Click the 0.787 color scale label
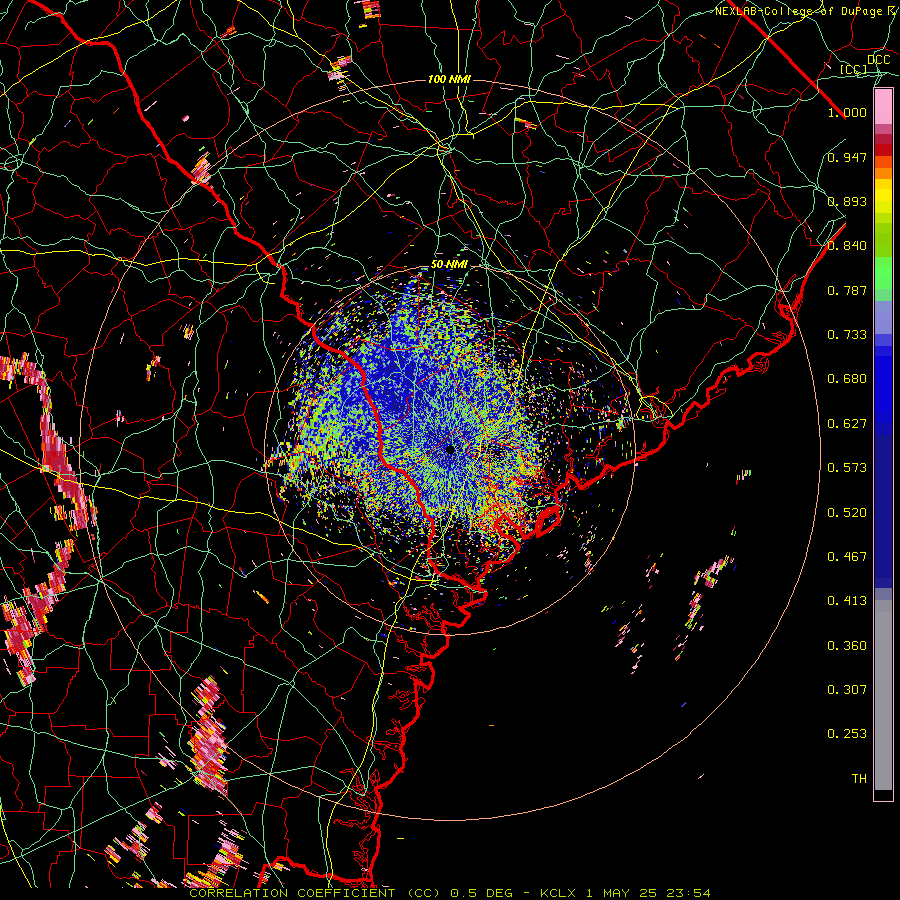The width and height of the screenshot is (900, 900). [847, 290]
